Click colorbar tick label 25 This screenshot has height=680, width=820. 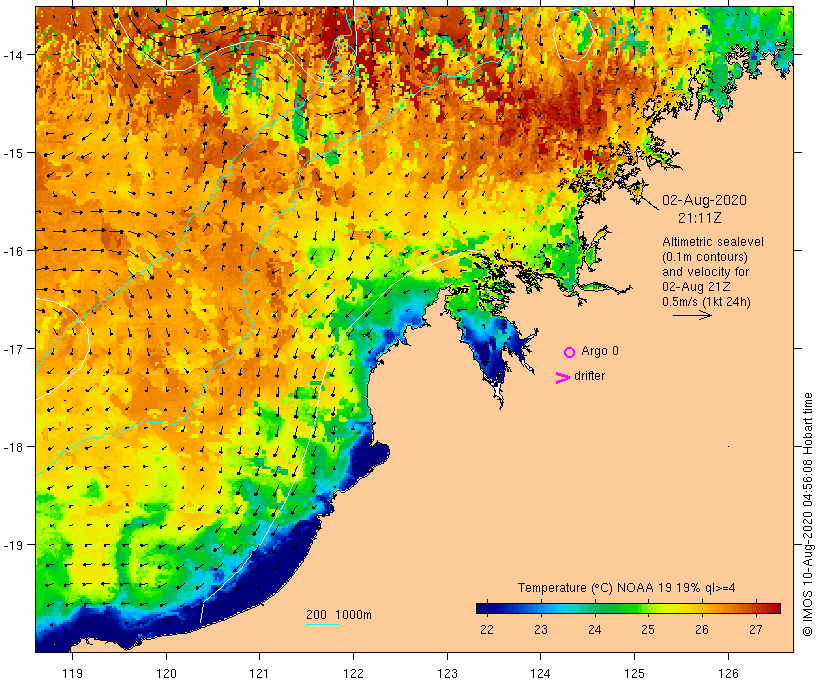coord(648,630)
